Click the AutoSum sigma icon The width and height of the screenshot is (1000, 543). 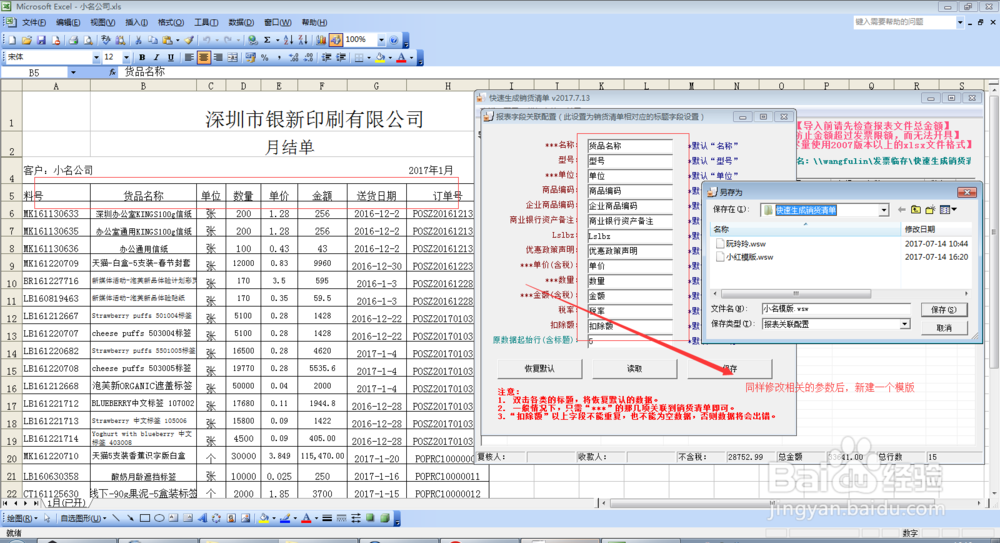(267, 40)
